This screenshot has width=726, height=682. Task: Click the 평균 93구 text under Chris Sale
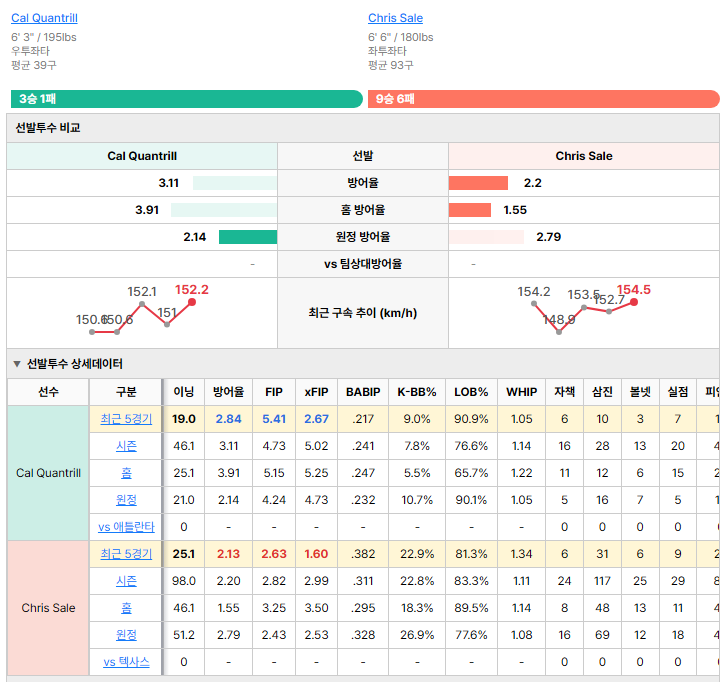tap(391, 65)
